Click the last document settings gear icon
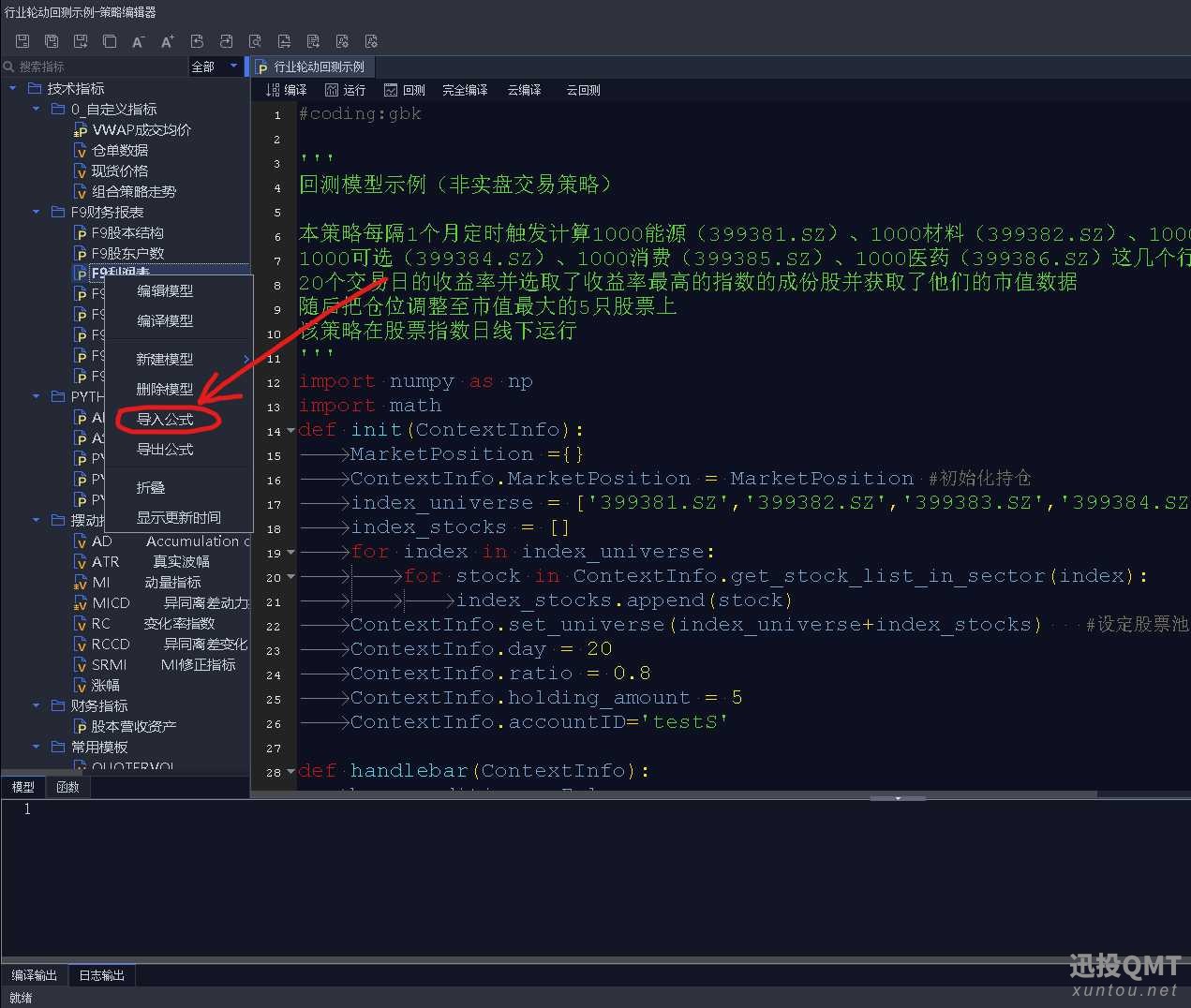This screenshot has width=1191, height=1008. click(x=371, y=41)
